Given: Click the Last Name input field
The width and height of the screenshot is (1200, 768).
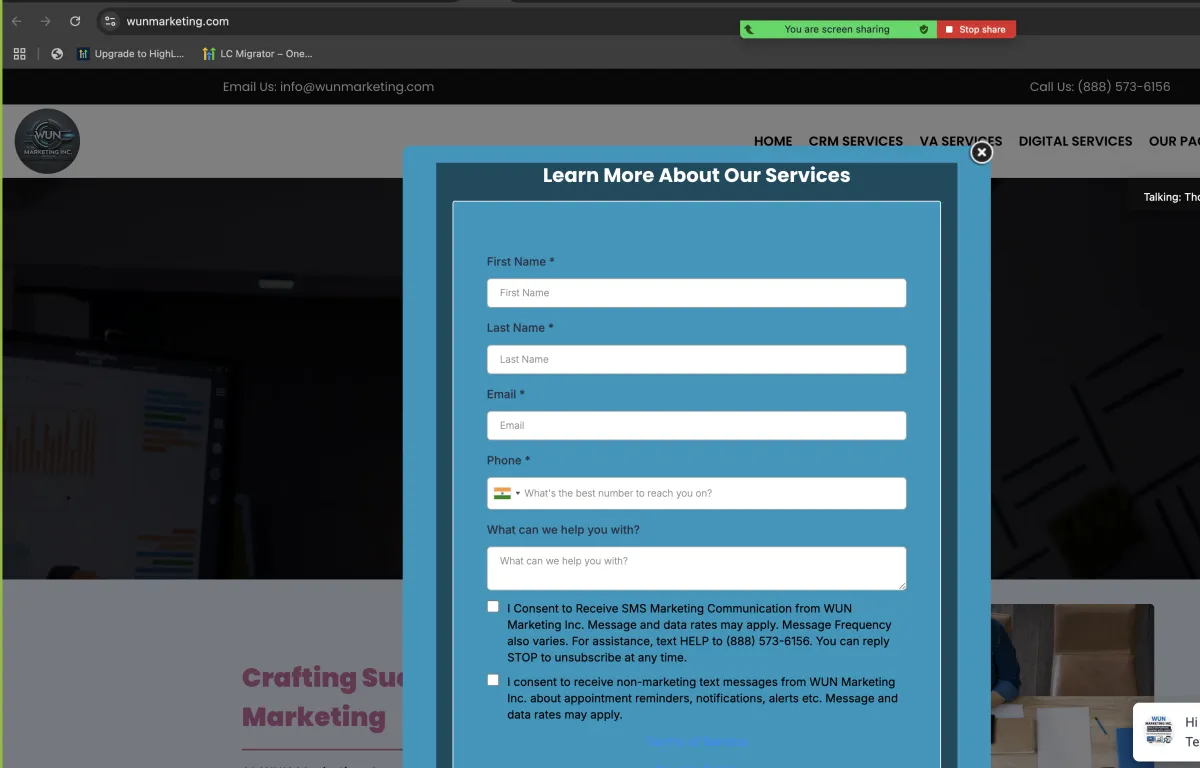Looking at the screenshot, I should point(697,359).
